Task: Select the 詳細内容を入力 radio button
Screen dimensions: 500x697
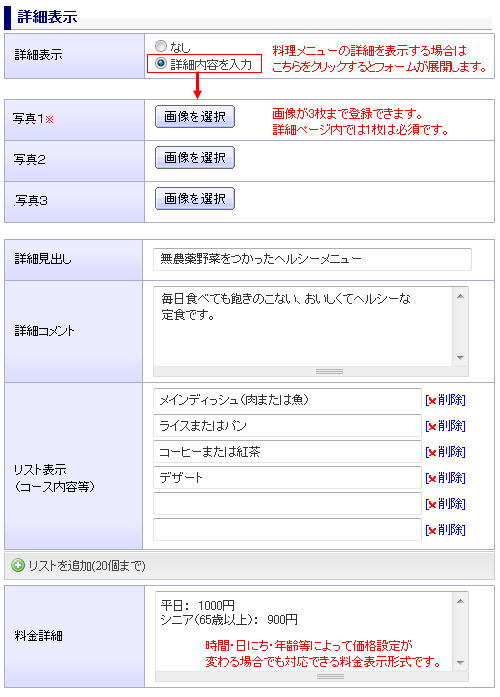Action: [x=161, y=64]
